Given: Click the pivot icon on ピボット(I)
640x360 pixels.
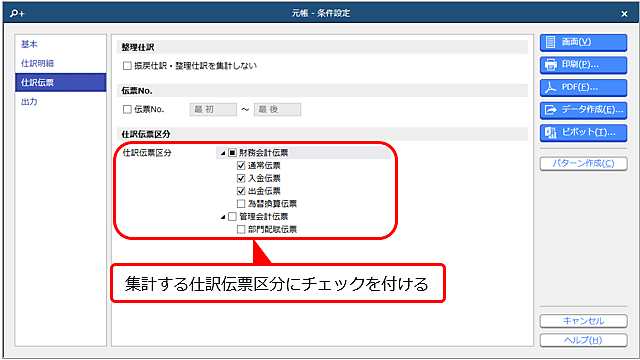Looking at the screenshot, I should coord(551,132).
